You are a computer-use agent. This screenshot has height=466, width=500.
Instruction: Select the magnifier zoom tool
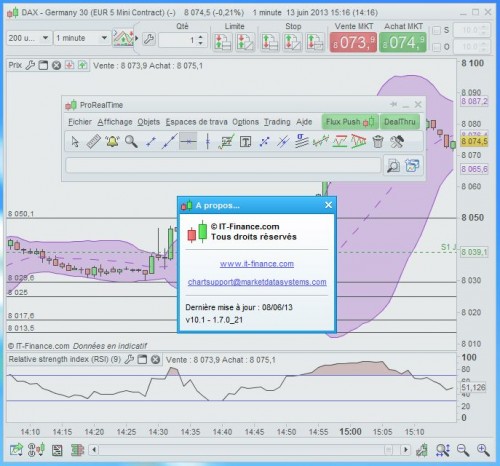(131, 141)
